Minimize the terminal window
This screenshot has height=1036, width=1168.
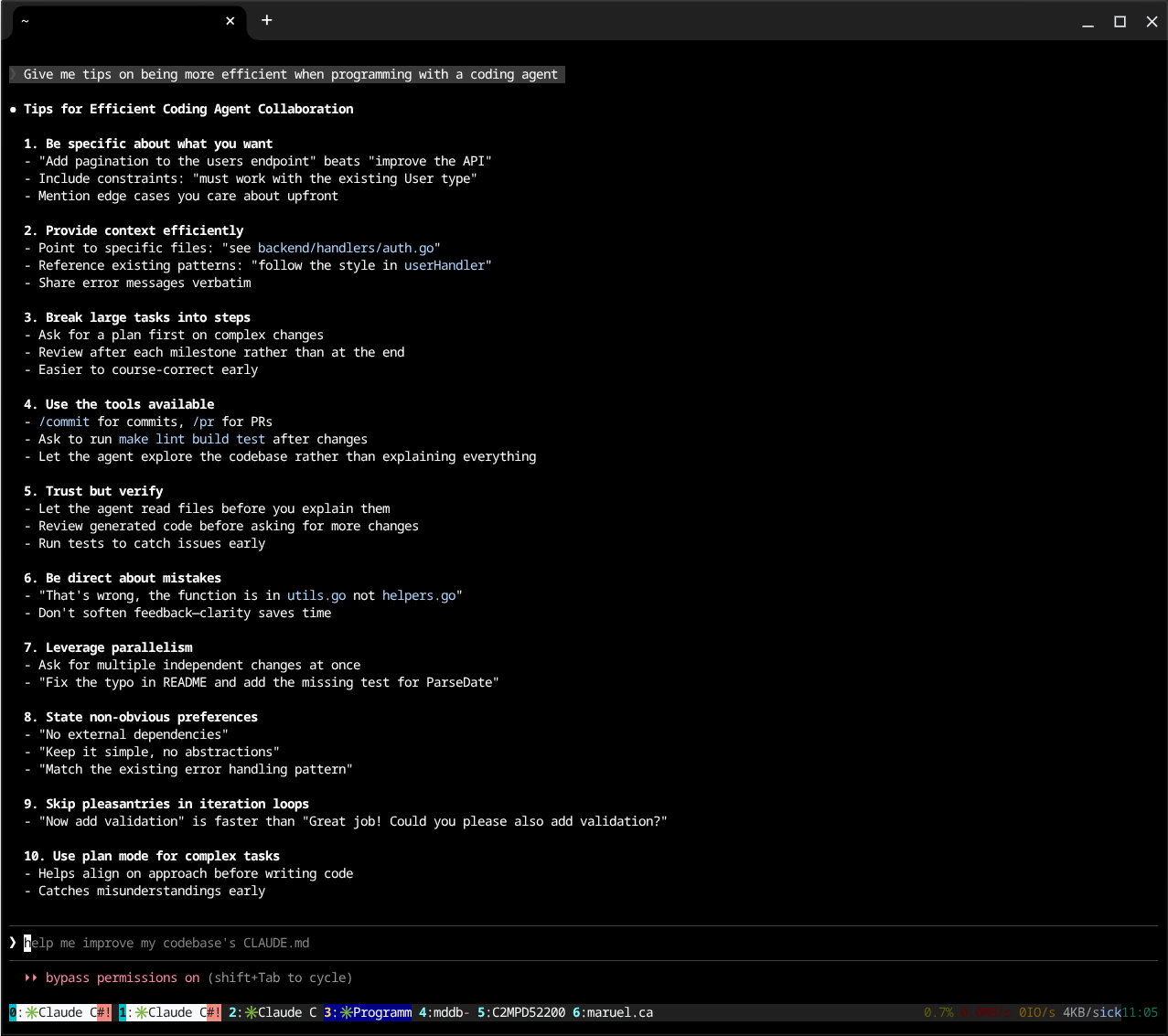[x=1088, y=21]
